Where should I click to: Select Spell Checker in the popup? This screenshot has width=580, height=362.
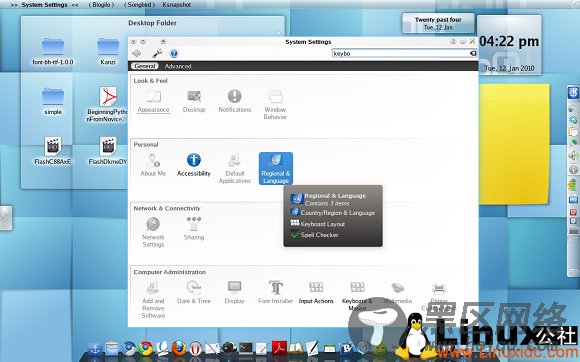click(315, 234)
